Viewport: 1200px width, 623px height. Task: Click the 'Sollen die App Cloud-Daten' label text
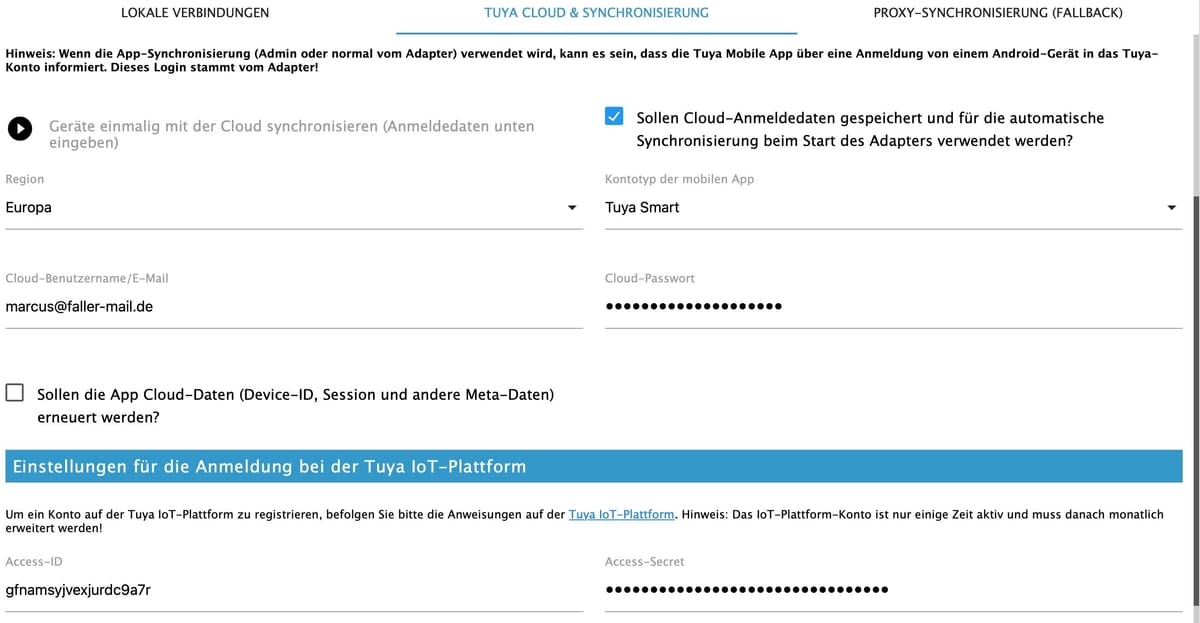pyautogui.click(x=295, y=405)
